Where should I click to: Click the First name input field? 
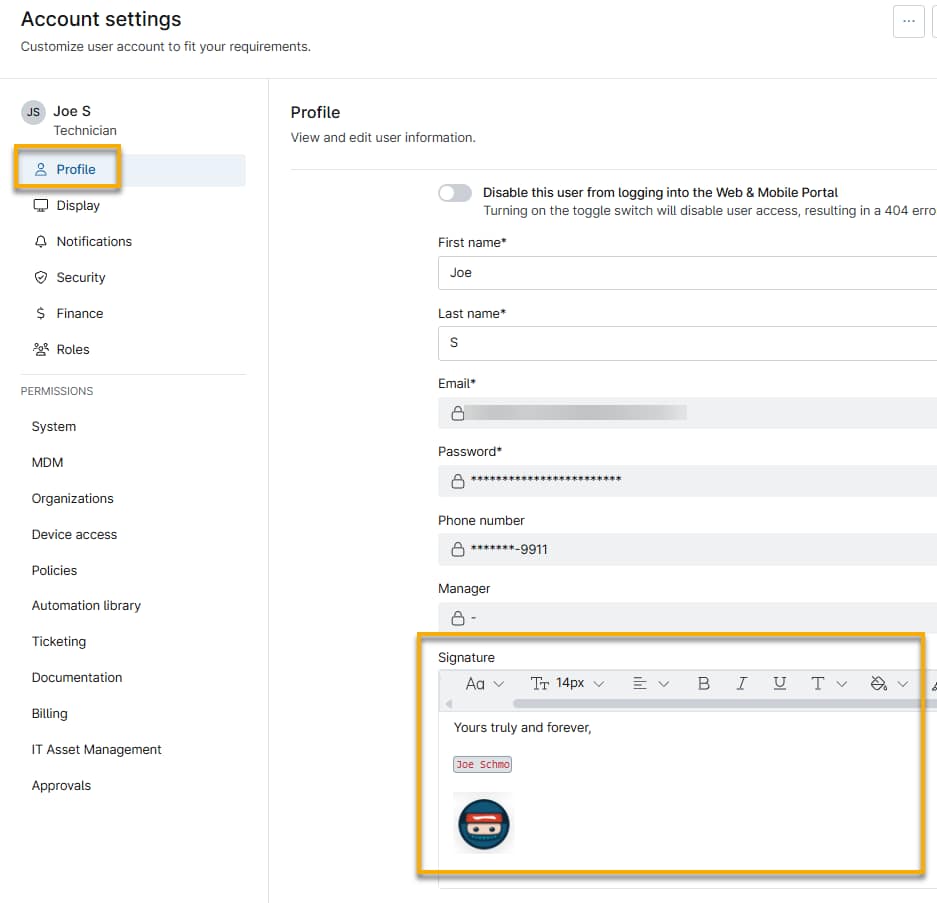pos(687,273)
